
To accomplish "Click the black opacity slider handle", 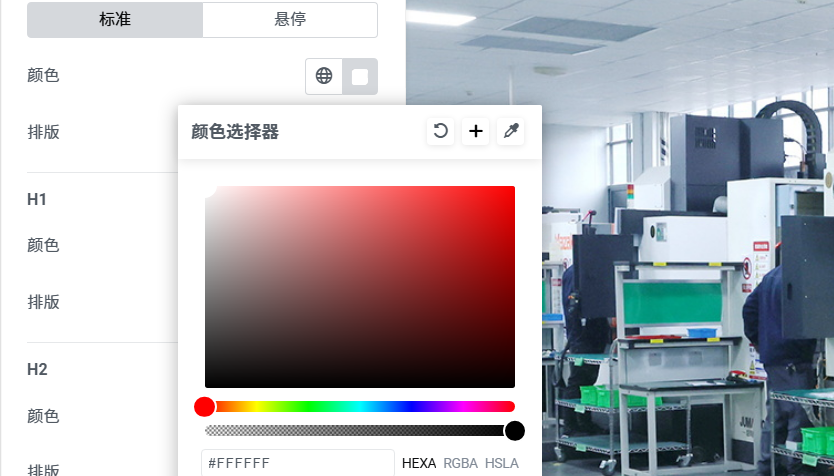I will [514, 431].
